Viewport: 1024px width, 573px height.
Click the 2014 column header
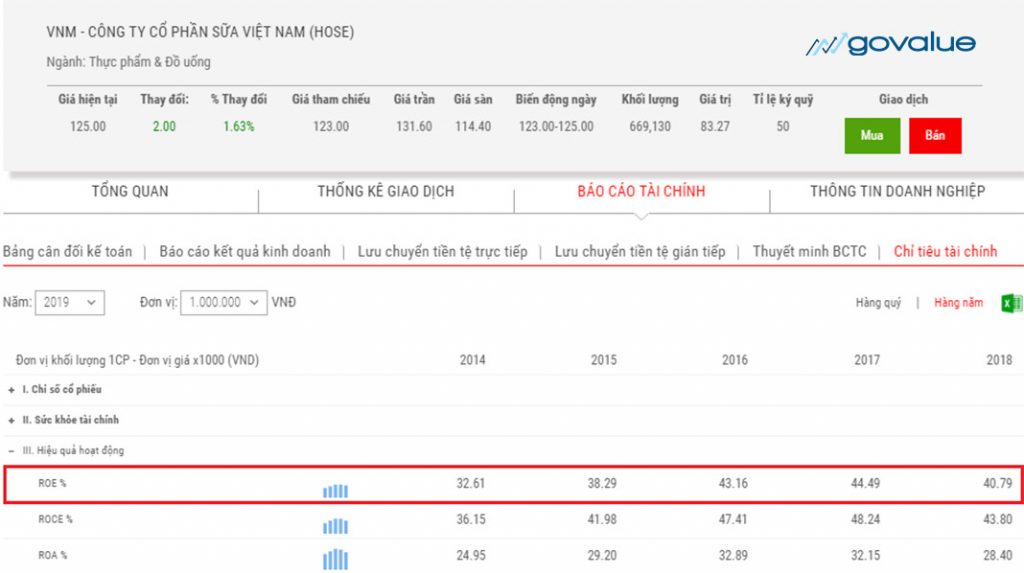[472, 360]
